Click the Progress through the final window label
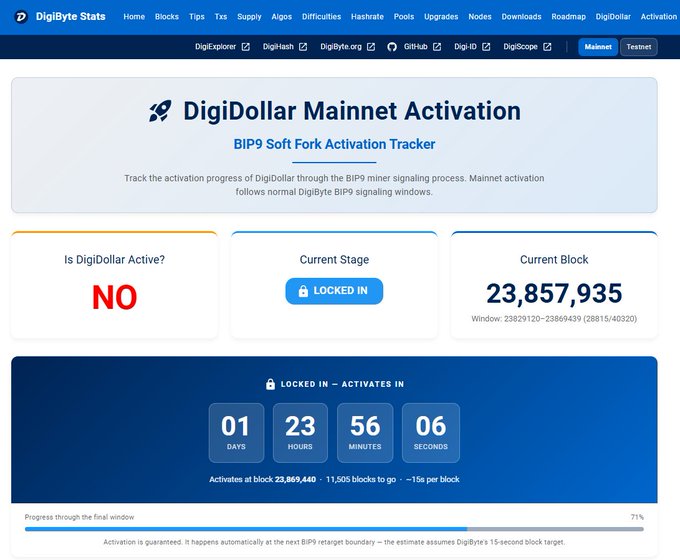 [79, 517]
